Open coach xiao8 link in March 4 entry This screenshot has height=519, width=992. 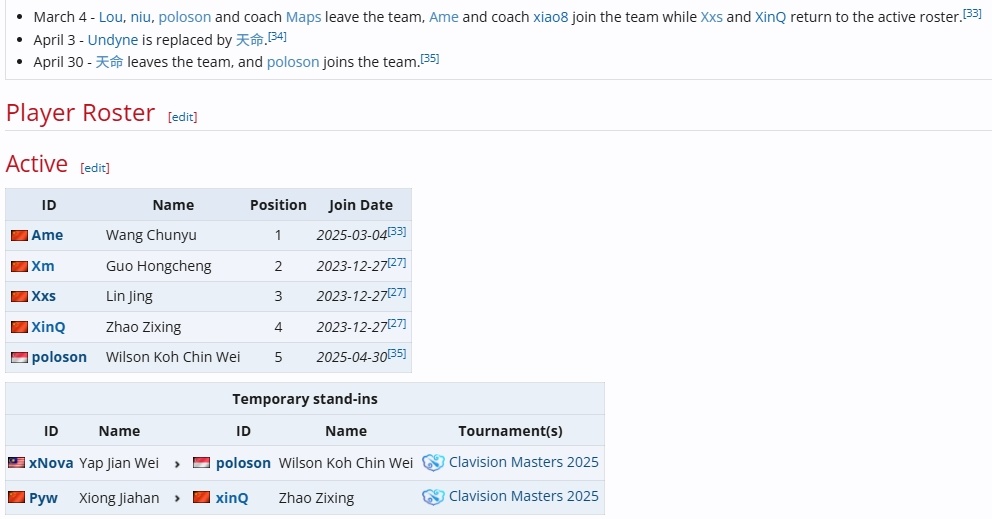550,17
